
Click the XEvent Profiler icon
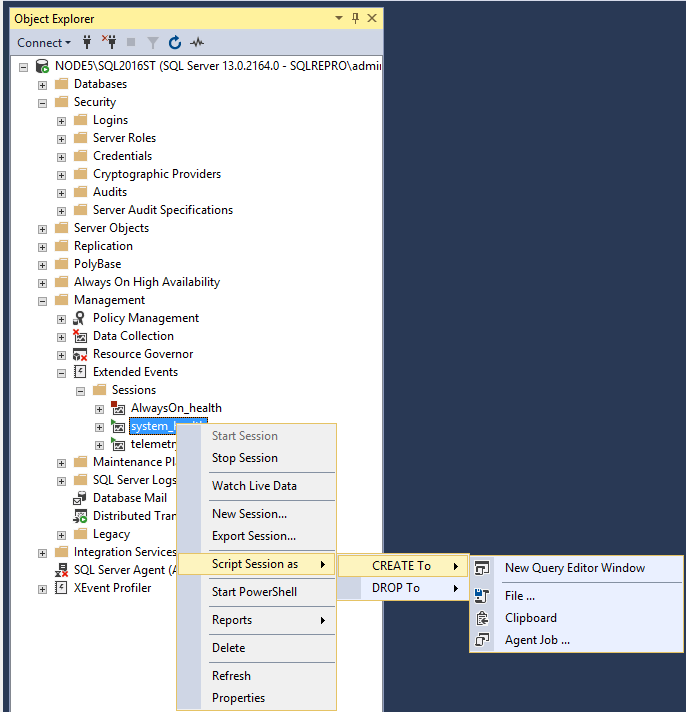pos(62,588)
